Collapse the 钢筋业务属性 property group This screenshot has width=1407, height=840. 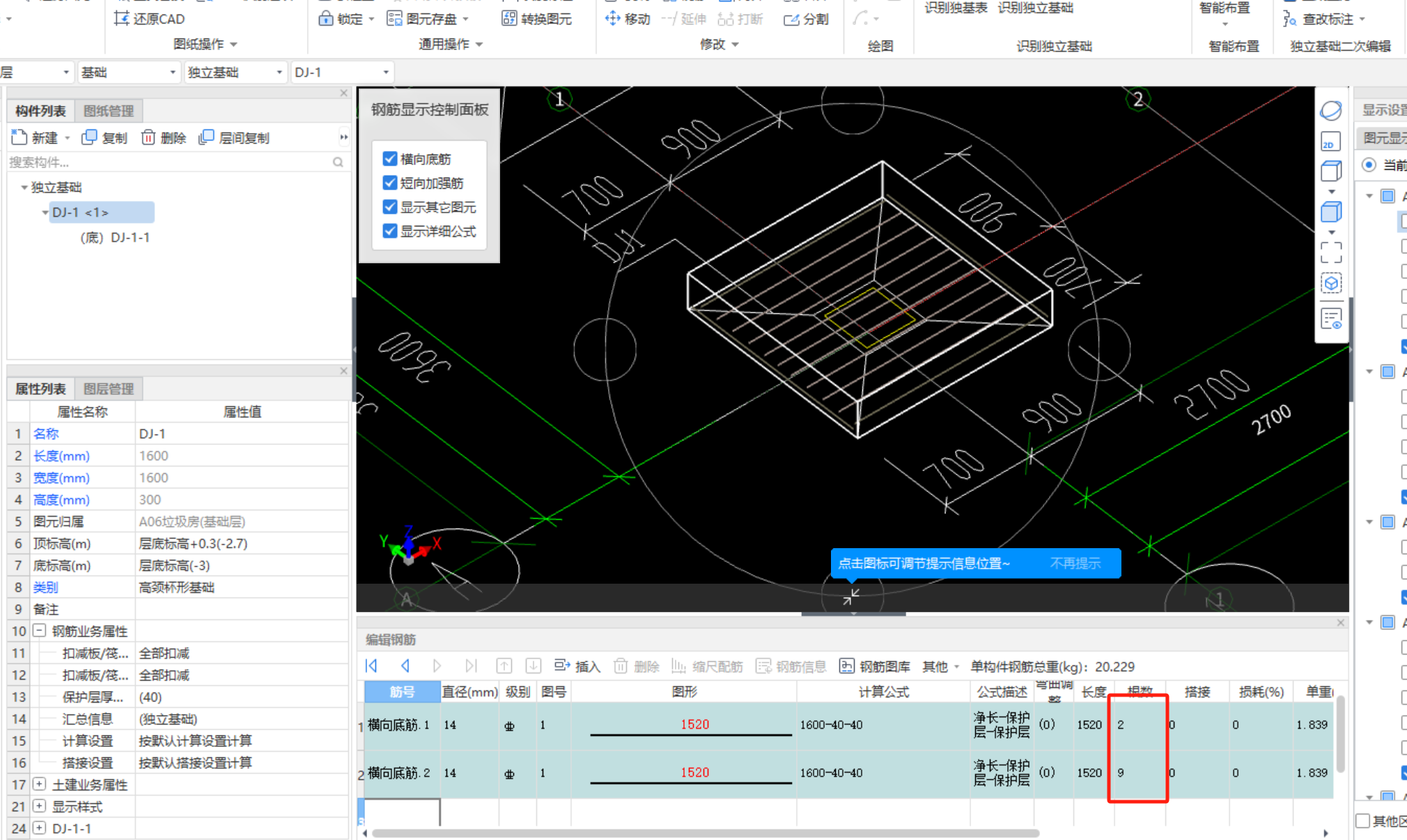40,630
